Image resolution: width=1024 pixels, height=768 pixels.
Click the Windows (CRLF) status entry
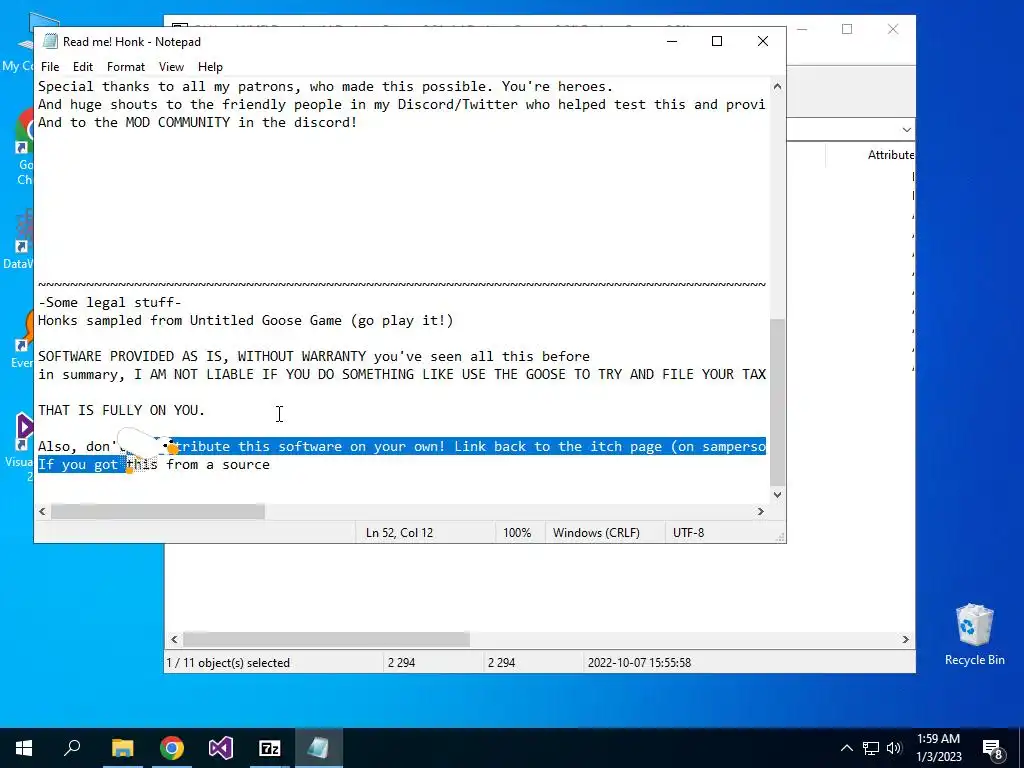(596, 533)
